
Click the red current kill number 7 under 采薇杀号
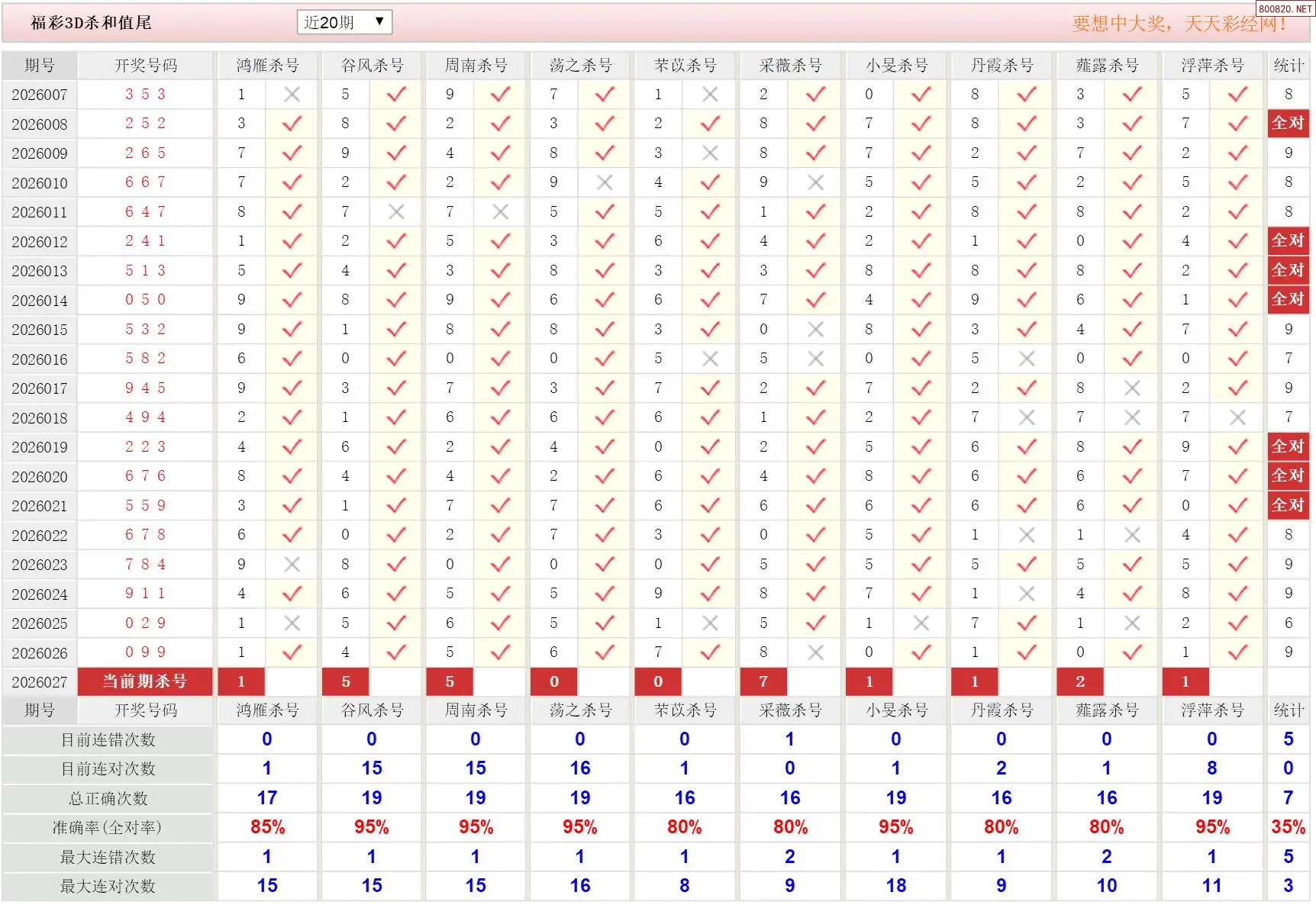pyautogui.click(x=763, y=681)
